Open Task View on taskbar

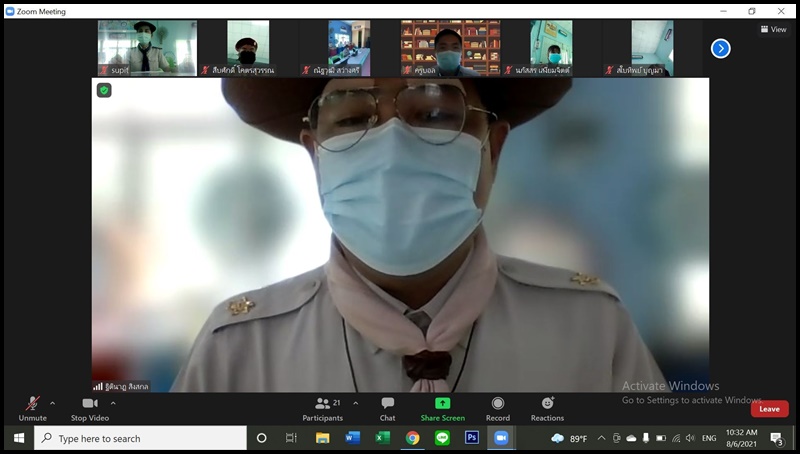[291, 438]
